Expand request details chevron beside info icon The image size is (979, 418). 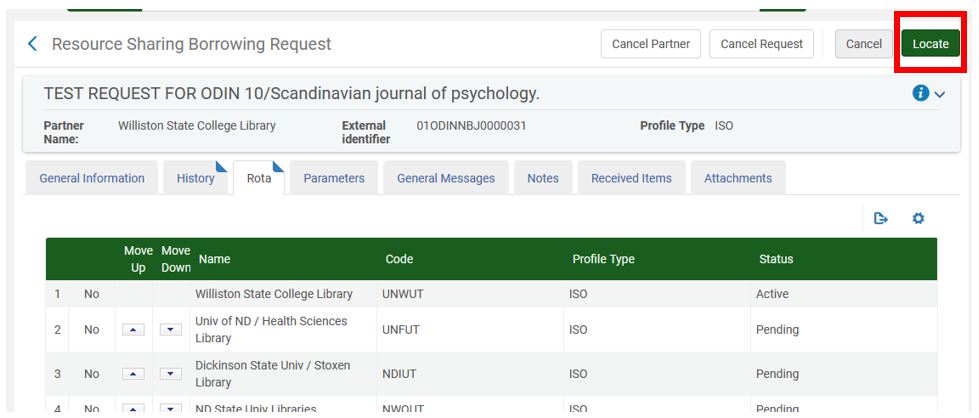940,94
